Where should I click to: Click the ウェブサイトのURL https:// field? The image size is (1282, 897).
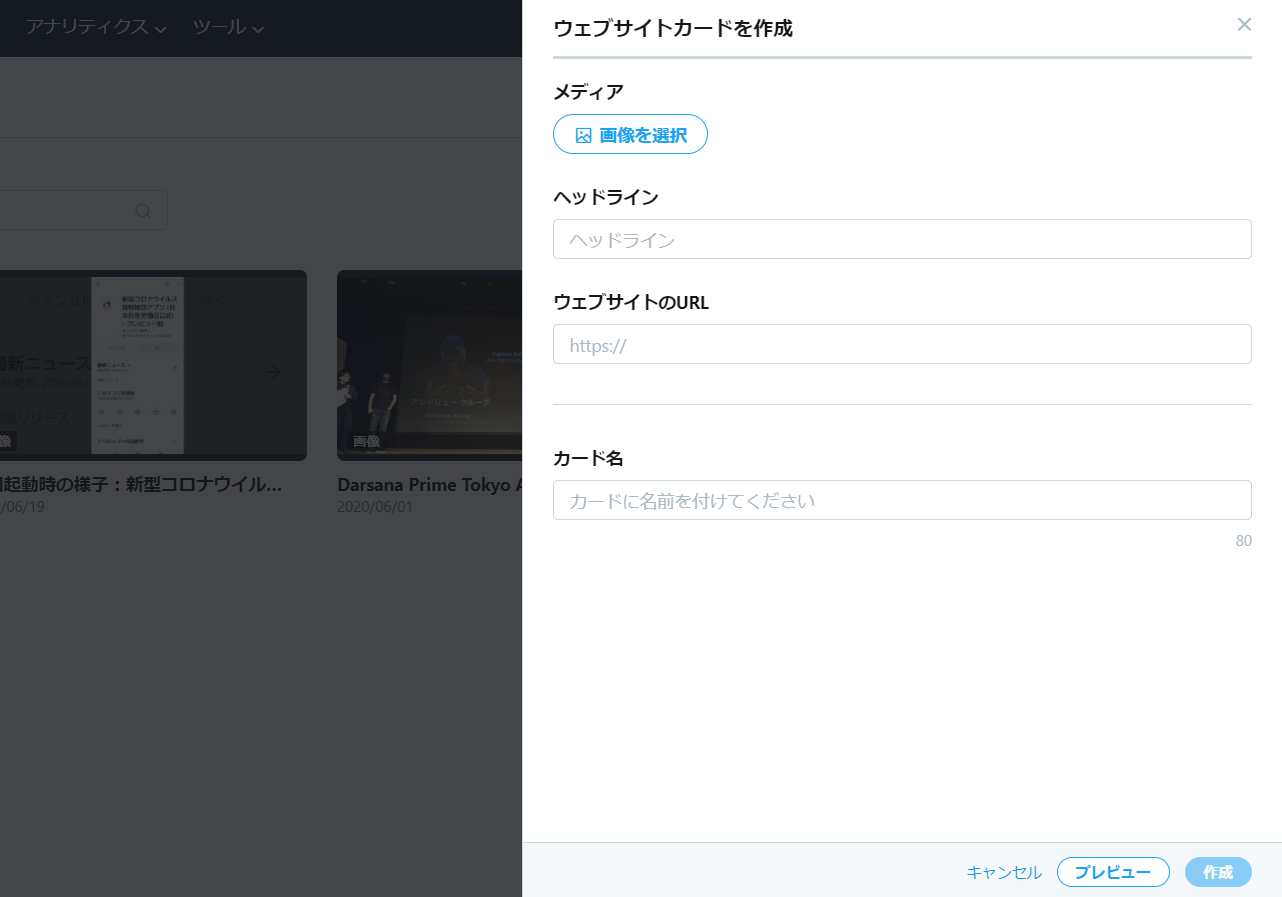pyautogui.click(x=902, y=344)
